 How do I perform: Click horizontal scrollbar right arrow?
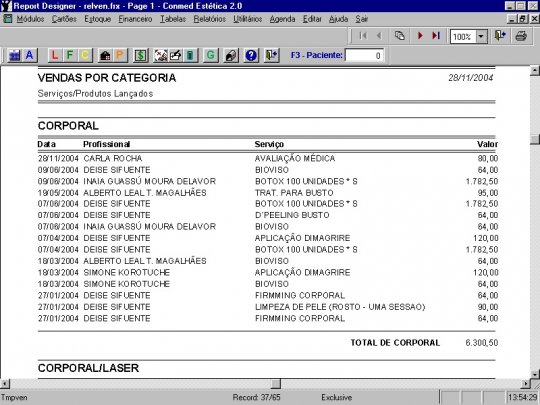point(526,384)
